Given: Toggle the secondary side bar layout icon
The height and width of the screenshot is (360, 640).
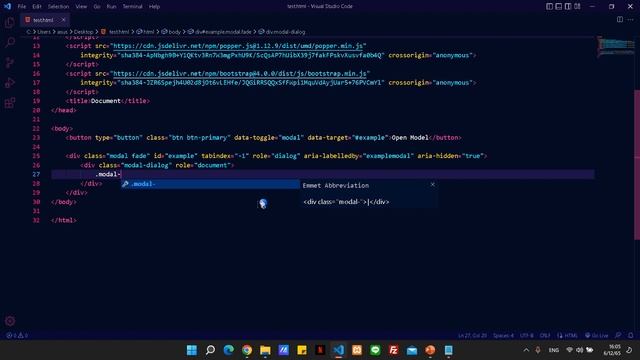Looking at the screenshot, I should click(568, 7).
